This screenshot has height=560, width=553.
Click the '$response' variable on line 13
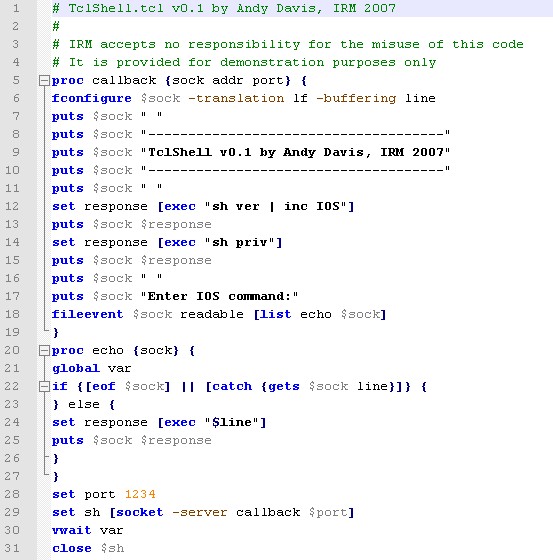pos(176,225)
